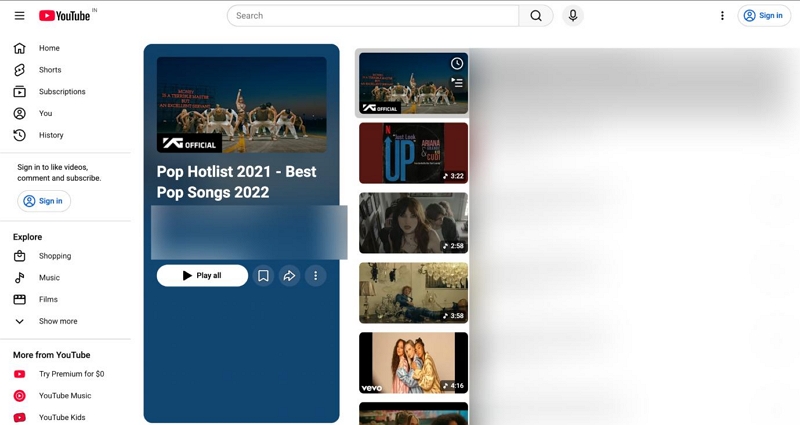
Task: Open the hamburger guide menu
Action: pos(19,16)
